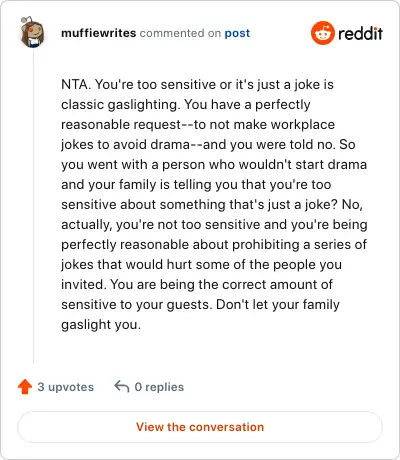Click the line starting "sensitive to your guests"

200,305
